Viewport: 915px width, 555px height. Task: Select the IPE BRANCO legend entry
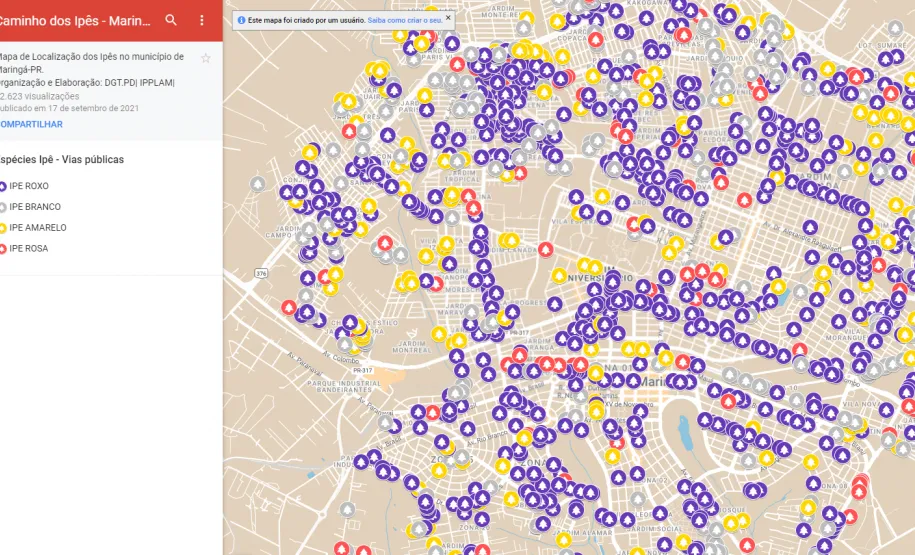[x=34, y=207]
